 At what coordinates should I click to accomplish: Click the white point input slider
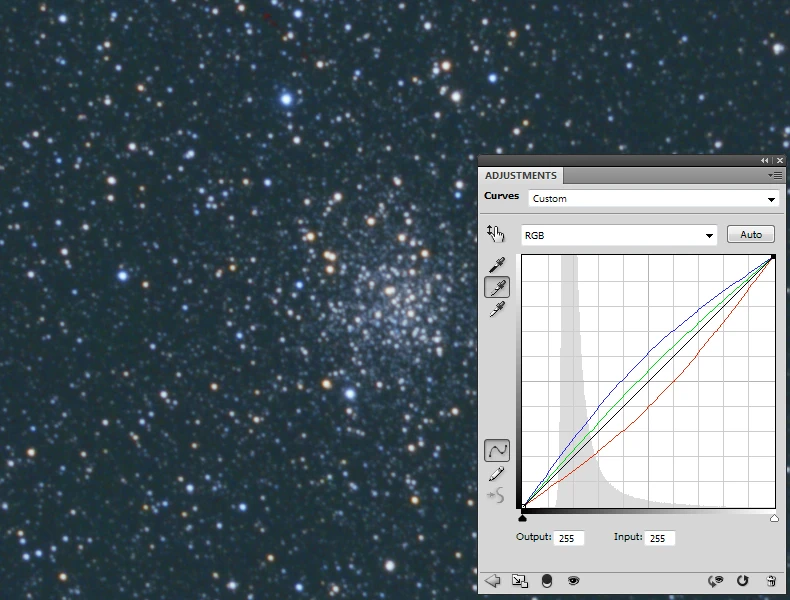774,518
